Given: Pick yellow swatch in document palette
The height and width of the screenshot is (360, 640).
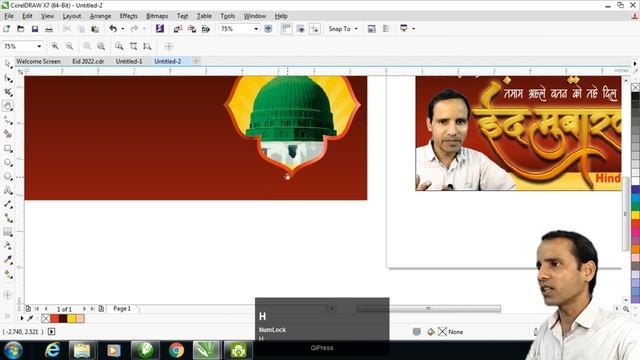Looking at the screenshot, I should (71, 319).
